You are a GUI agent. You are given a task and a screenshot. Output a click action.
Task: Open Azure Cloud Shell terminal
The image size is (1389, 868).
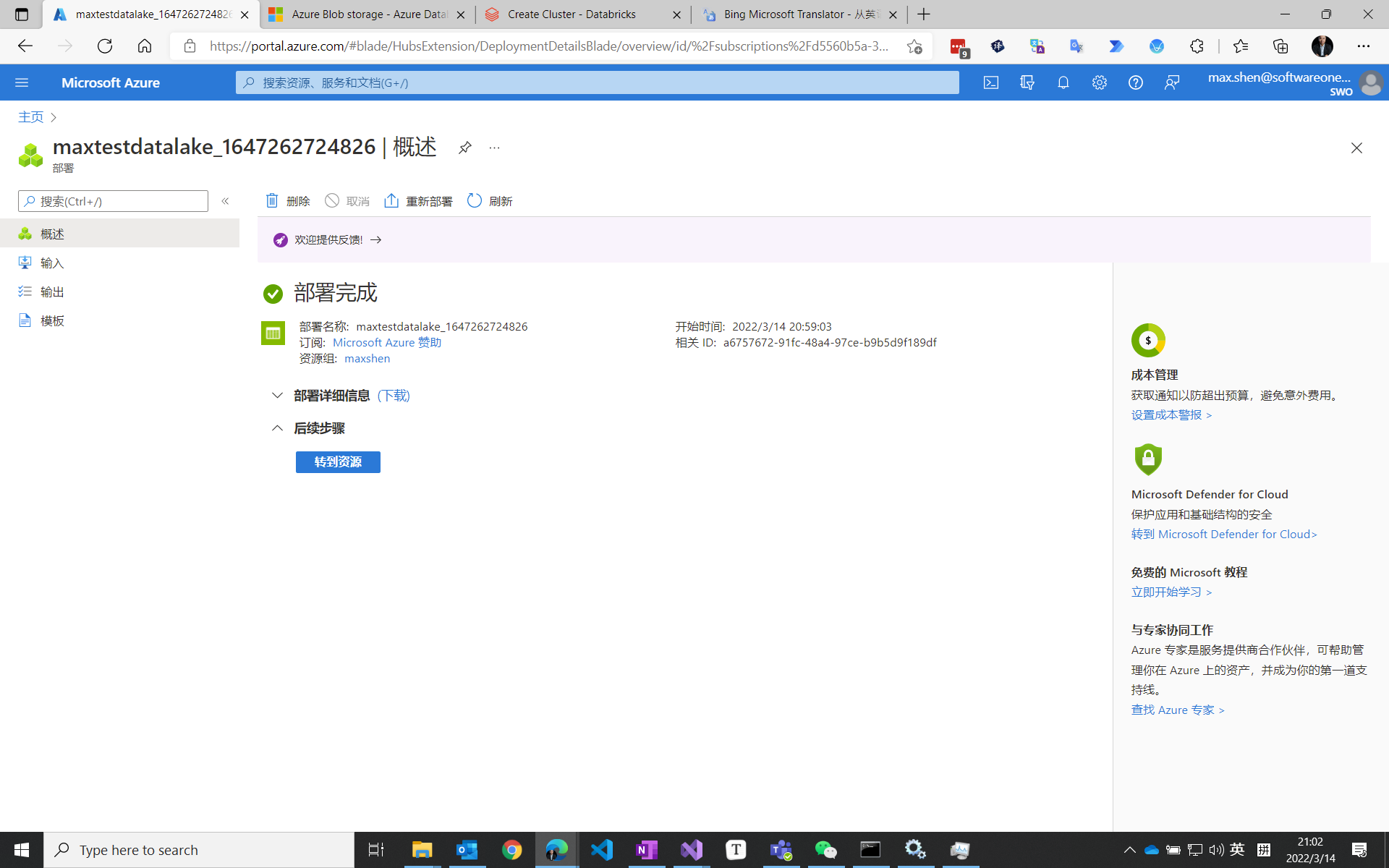point(990,82)
